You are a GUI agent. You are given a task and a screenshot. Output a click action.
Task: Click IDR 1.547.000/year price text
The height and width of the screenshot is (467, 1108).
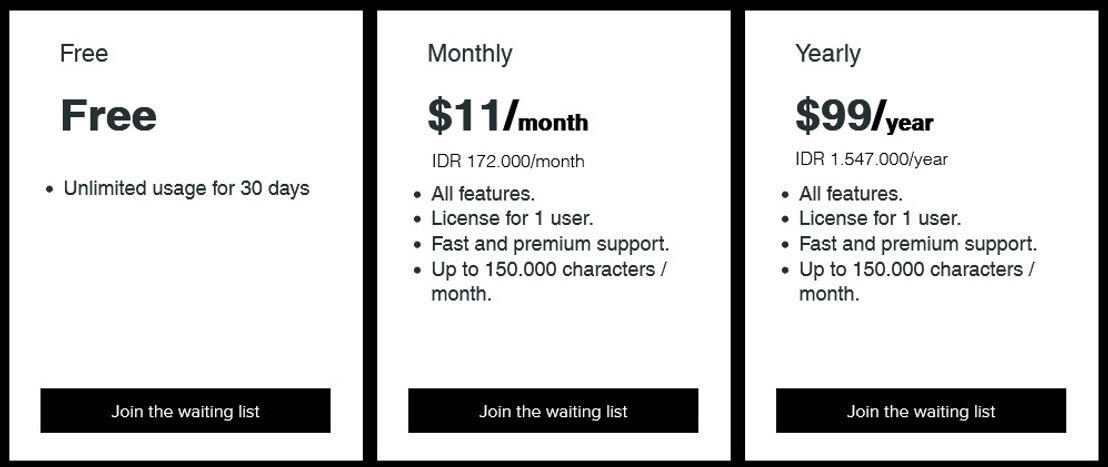tap(871, 159)
